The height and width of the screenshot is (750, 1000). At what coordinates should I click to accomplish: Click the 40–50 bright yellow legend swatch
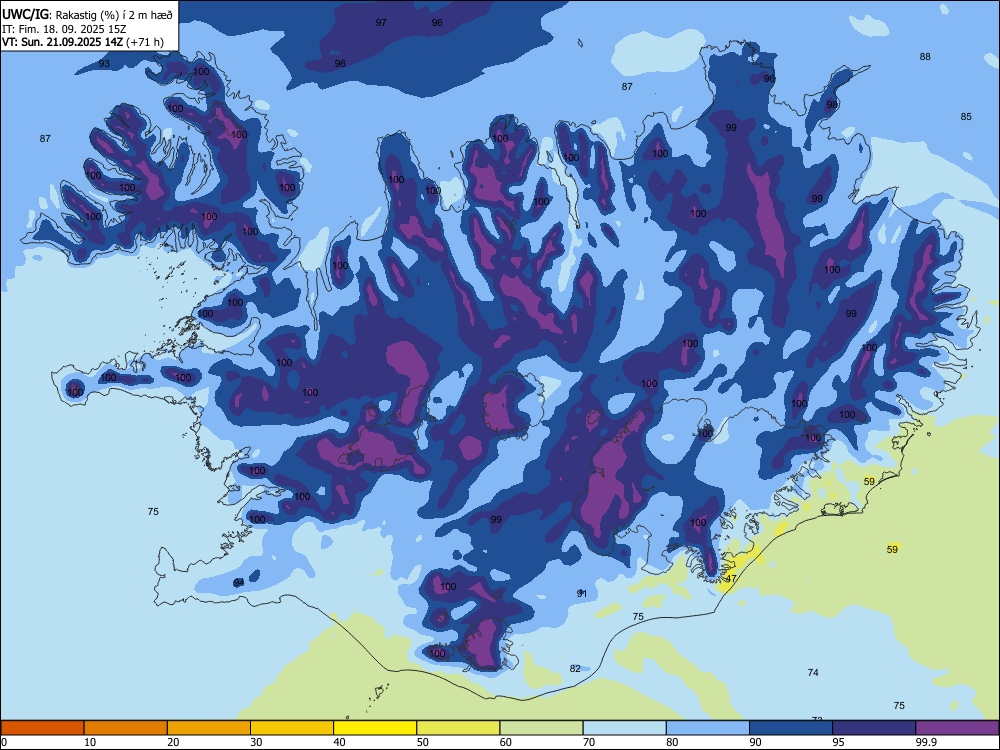click(x=375, y=728)
